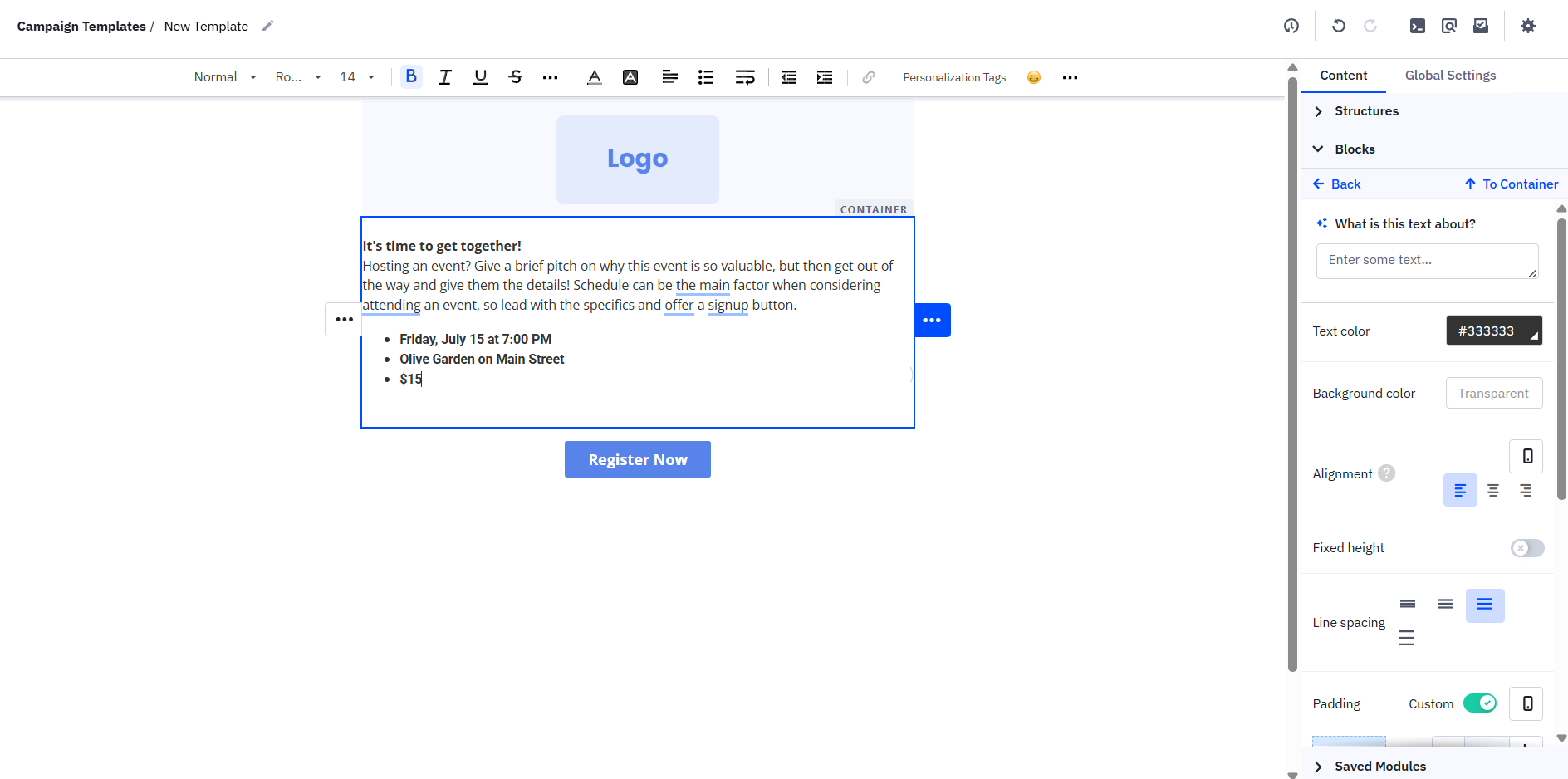Disable the Custom padding switch

pyautogui.click(x=1480, y=703)
